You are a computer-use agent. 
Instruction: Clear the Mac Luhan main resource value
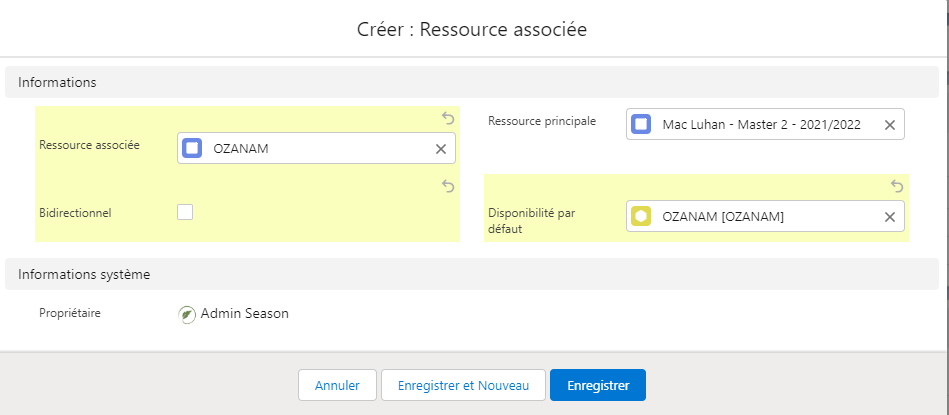pos(889,125)
